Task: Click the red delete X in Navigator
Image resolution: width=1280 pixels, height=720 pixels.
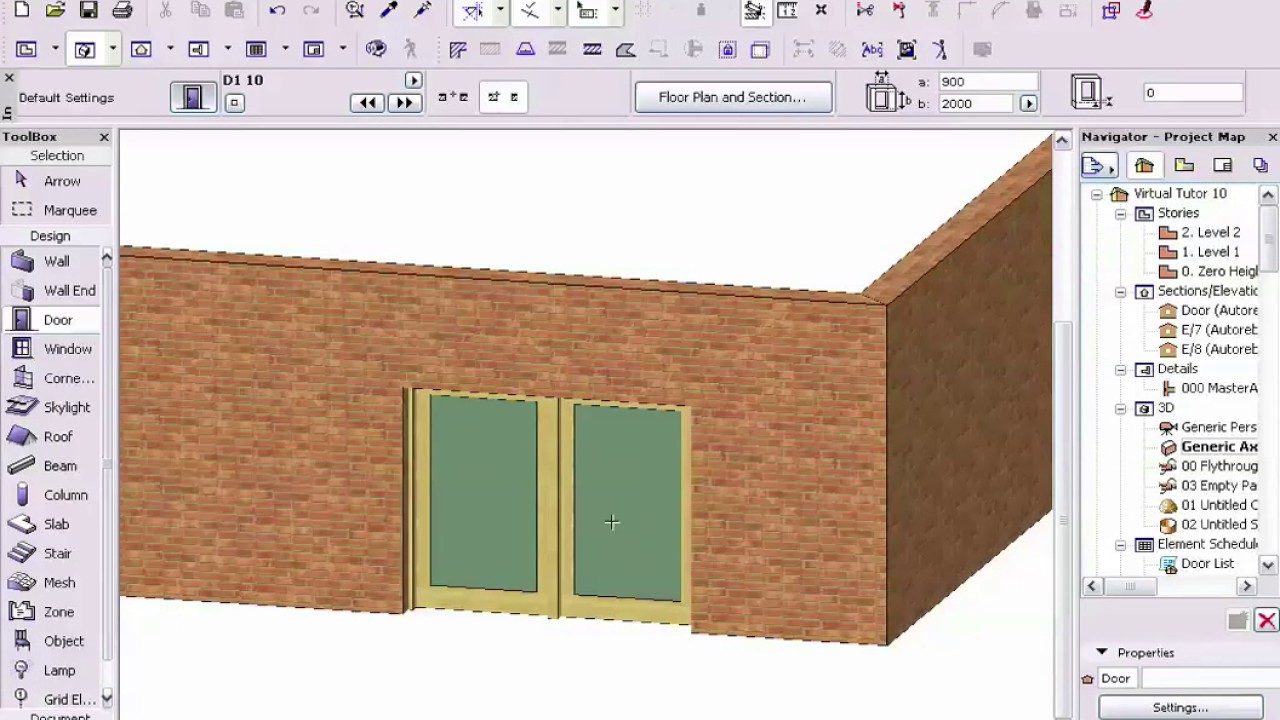Action: coord(1266,621)
